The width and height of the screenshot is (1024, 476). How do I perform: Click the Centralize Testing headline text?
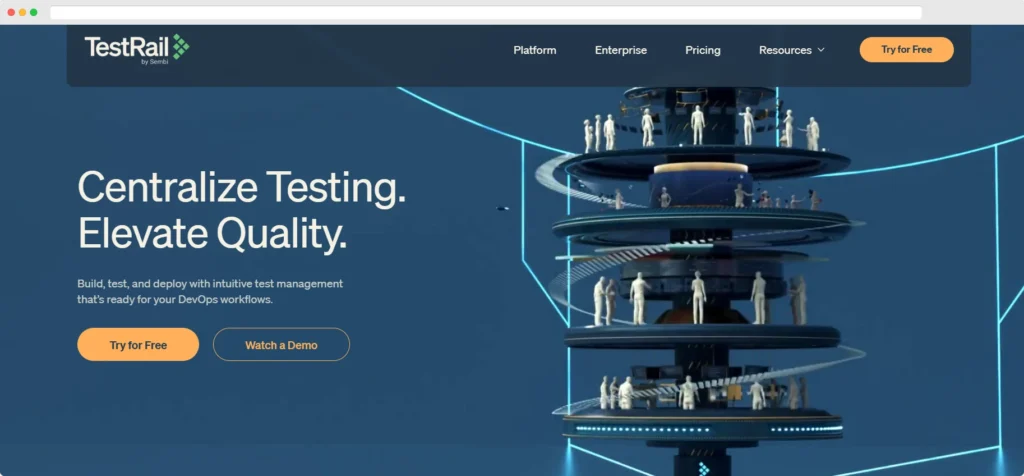[241, 187]
